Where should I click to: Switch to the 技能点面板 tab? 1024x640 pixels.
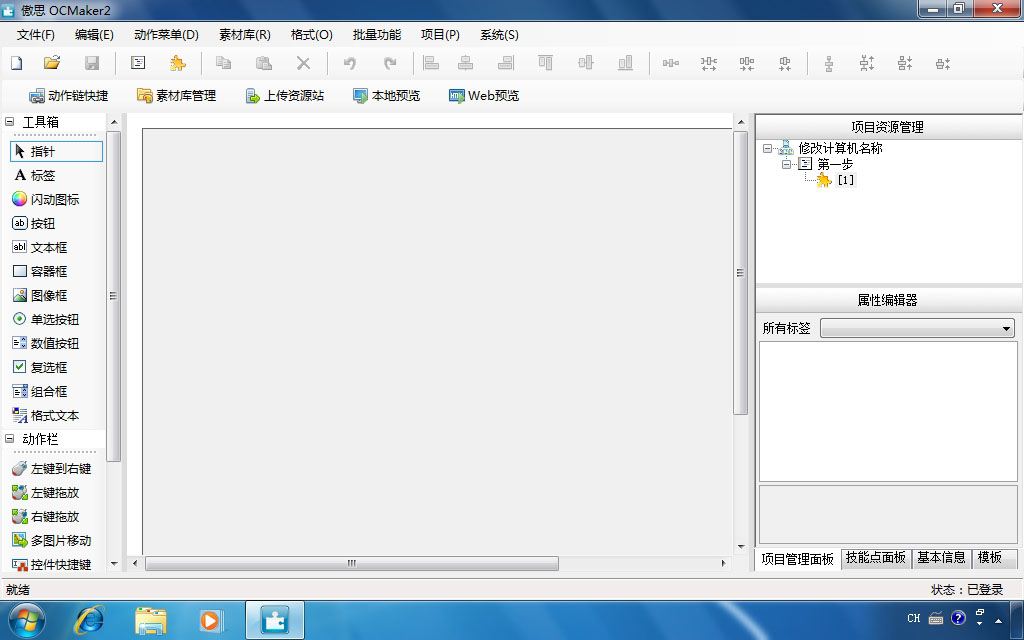pyautogui.click(x=875, y=557)
